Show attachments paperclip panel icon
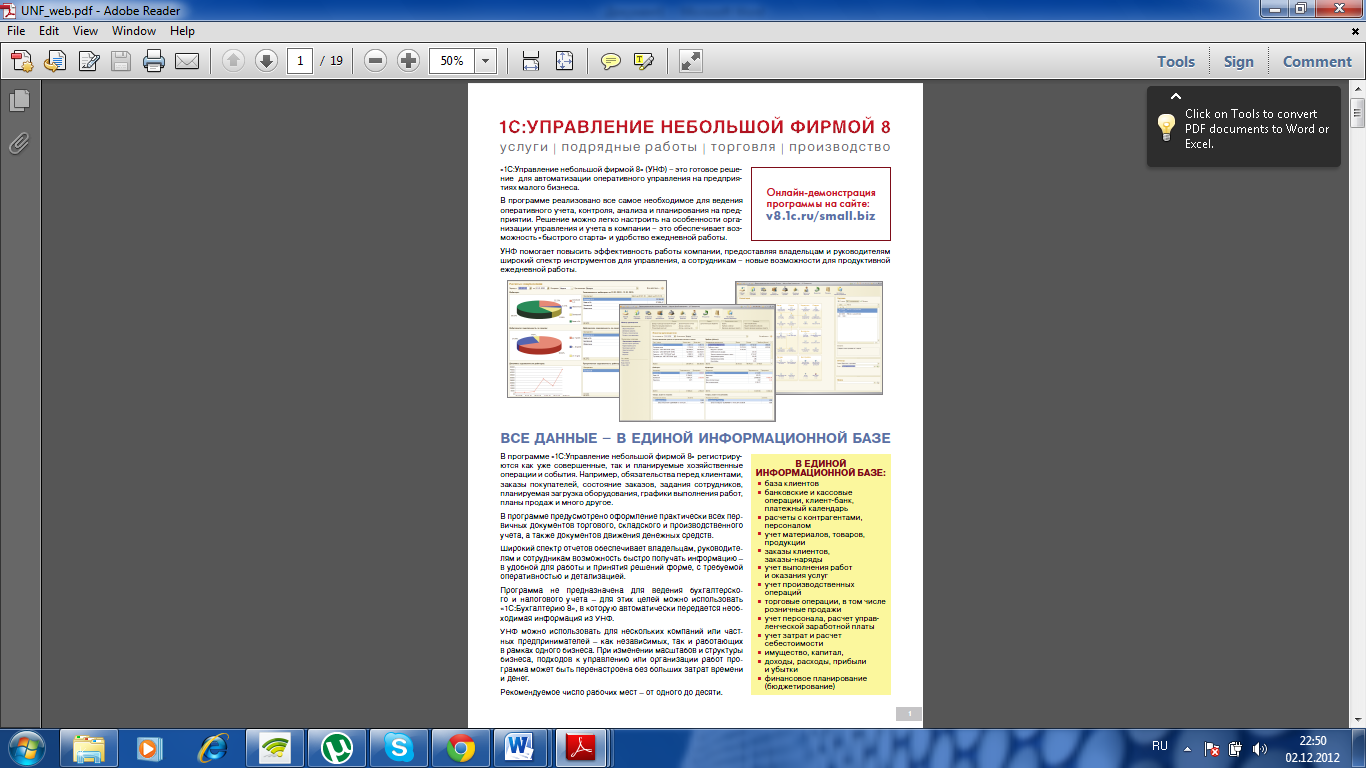The image size is (1366, 768). pos(19,143)
